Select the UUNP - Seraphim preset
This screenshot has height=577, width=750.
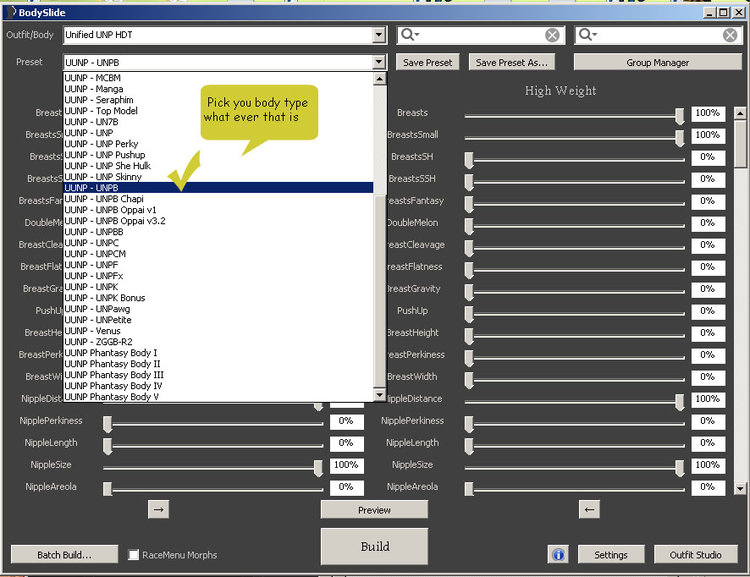pyautogui.click(x=218, y=100)
